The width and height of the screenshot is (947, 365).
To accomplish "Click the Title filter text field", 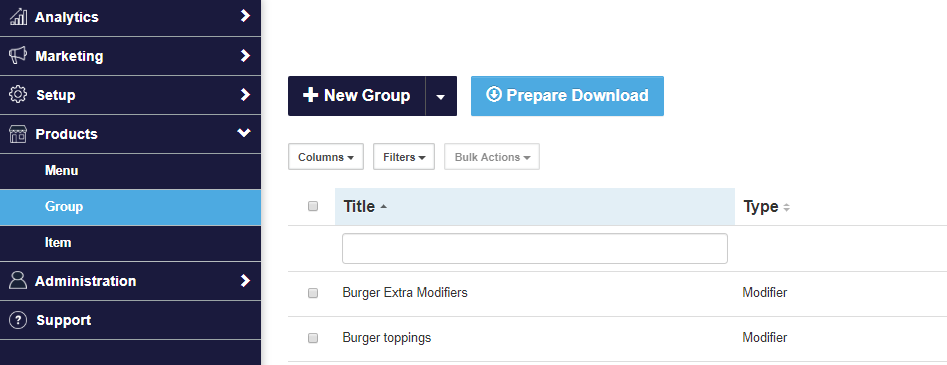I will (x=534, y=248).
